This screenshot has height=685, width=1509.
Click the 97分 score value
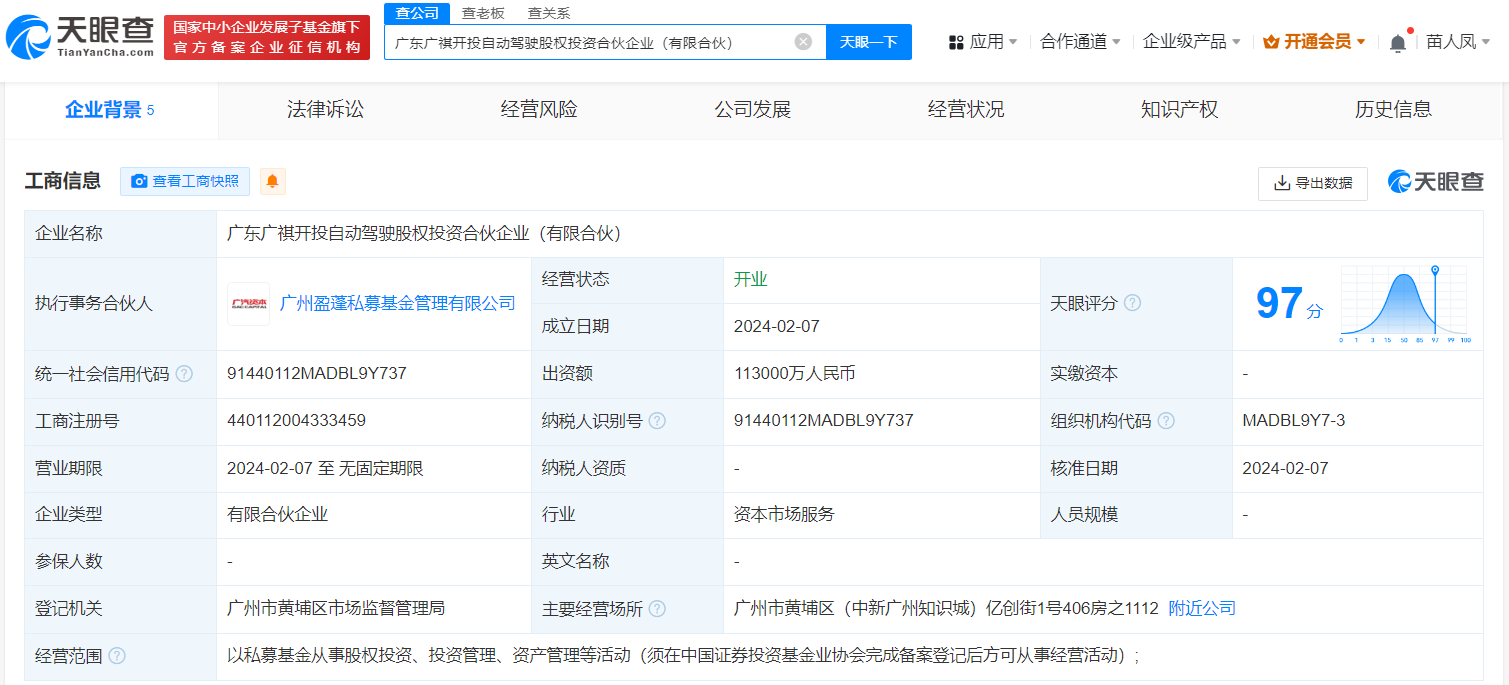tap(1289, 304)
